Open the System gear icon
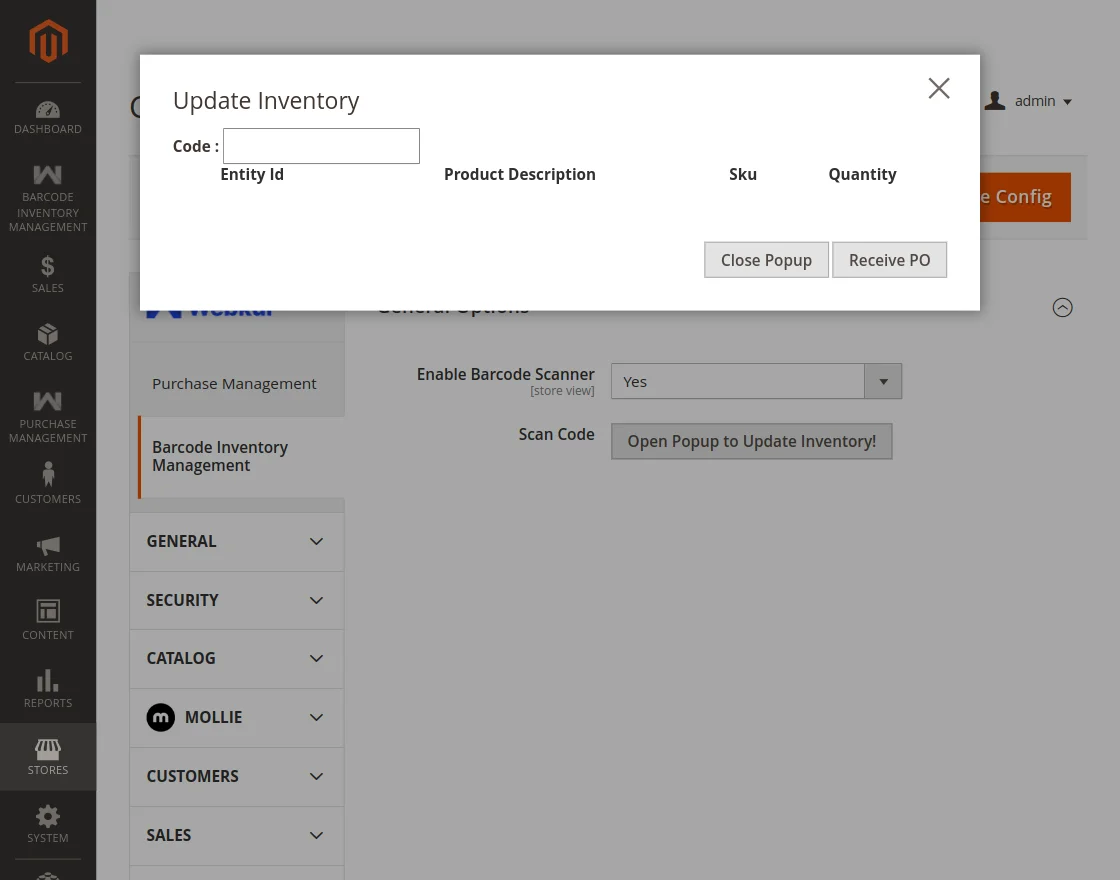1120x880 pixels. coord(48,815)
